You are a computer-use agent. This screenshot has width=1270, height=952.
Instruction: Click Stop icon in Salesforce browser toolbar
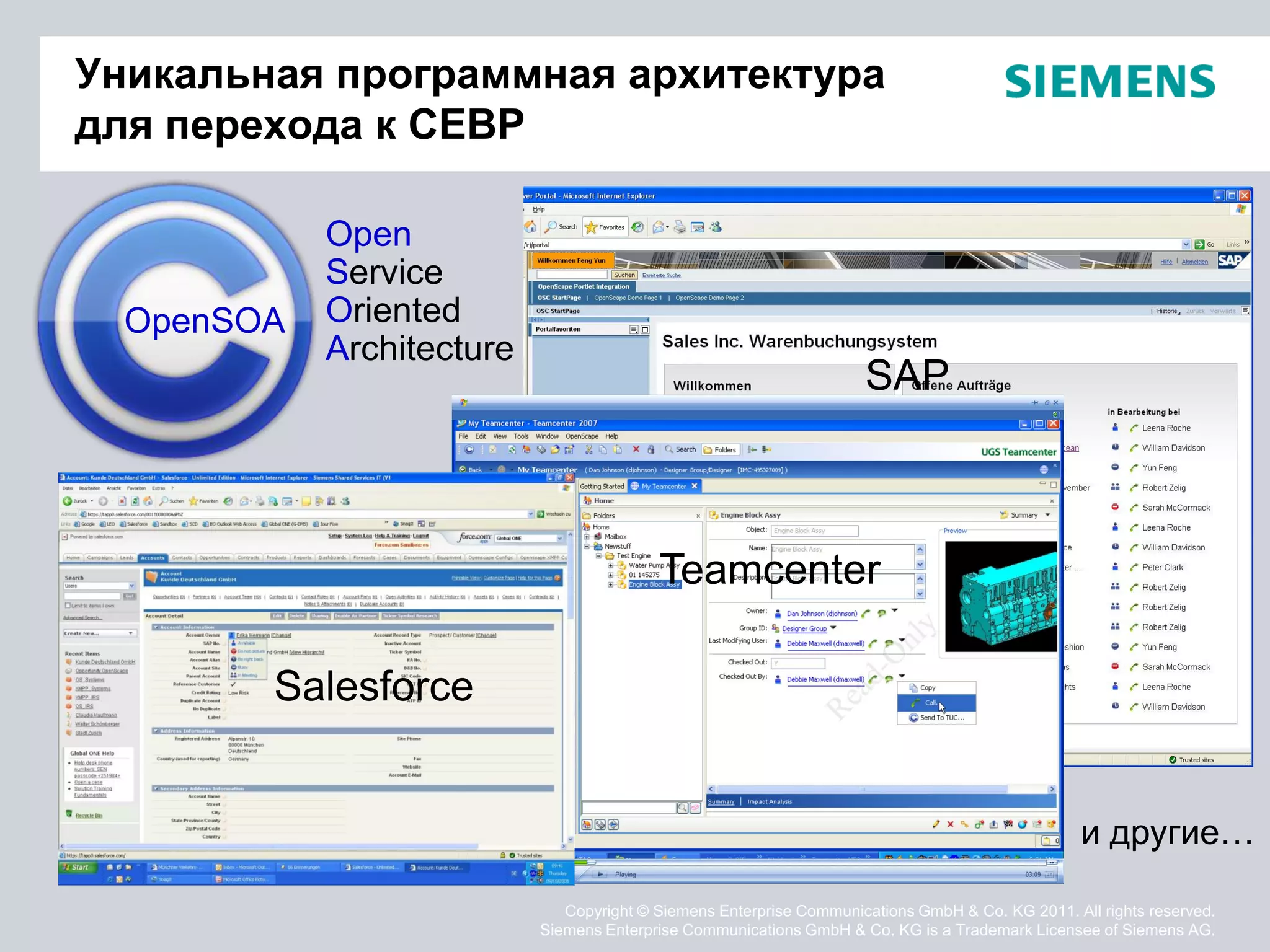point(122,501)
